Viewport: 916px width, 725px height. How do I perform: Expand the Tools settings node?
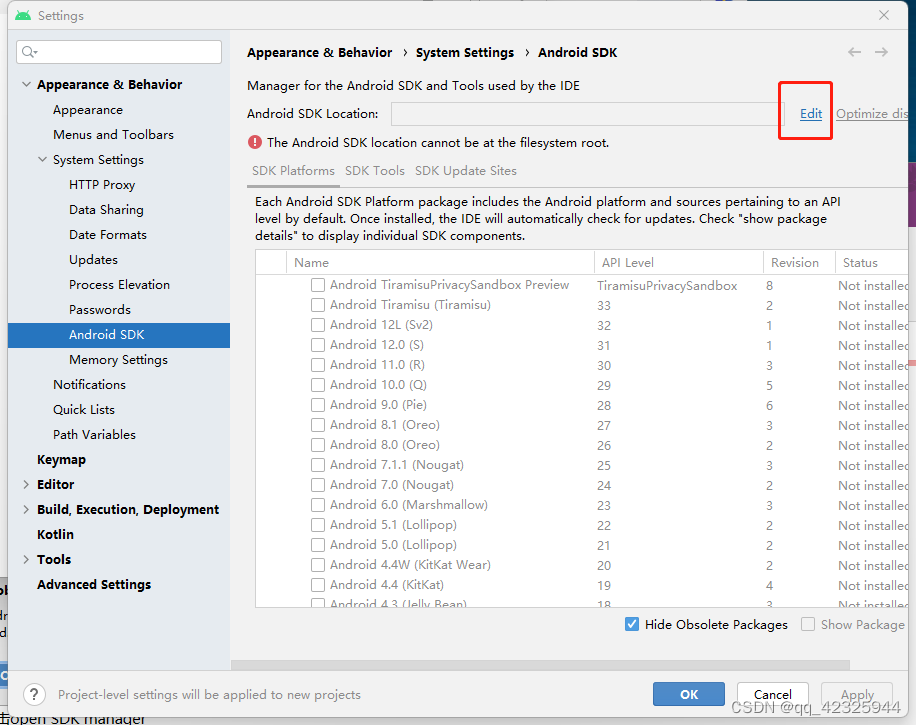pos(26,559)
